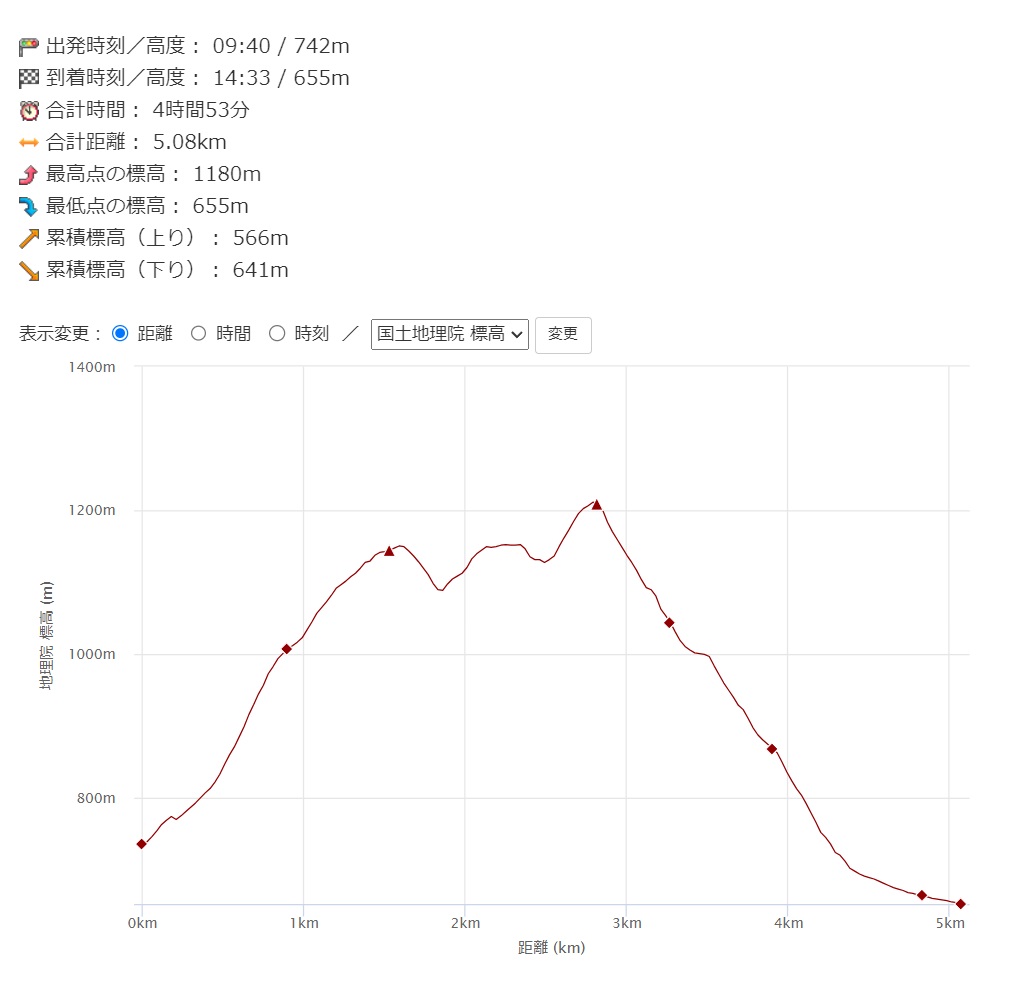Click the first peak triangle marker near 1.5km
1025x989 pixels.
pos(389,551)
